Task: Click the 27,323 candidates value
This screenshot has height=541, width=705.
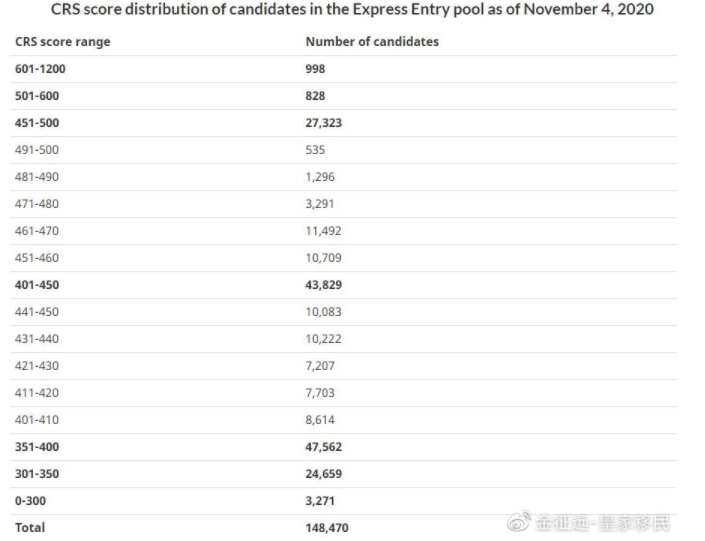Action: click(x=324, y=123)
